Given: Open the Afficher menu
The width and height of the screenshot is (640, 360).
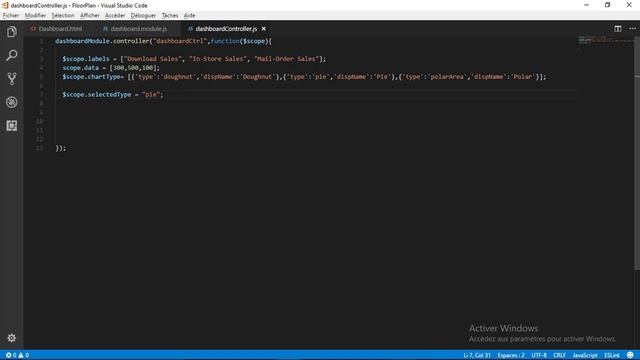Looking at the screenshot, I should (90, 16).
